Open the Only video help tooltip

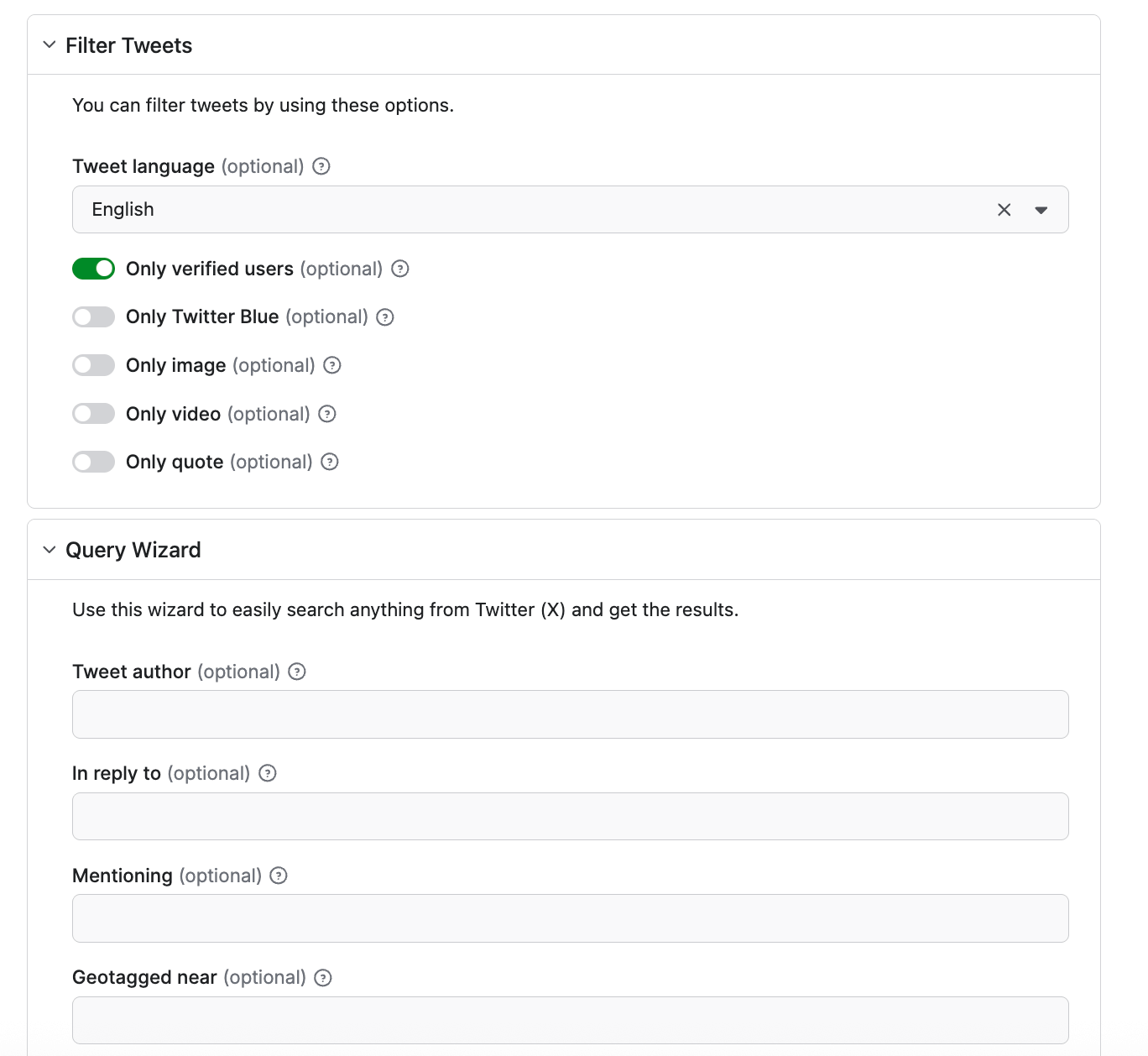pos(327,414)
